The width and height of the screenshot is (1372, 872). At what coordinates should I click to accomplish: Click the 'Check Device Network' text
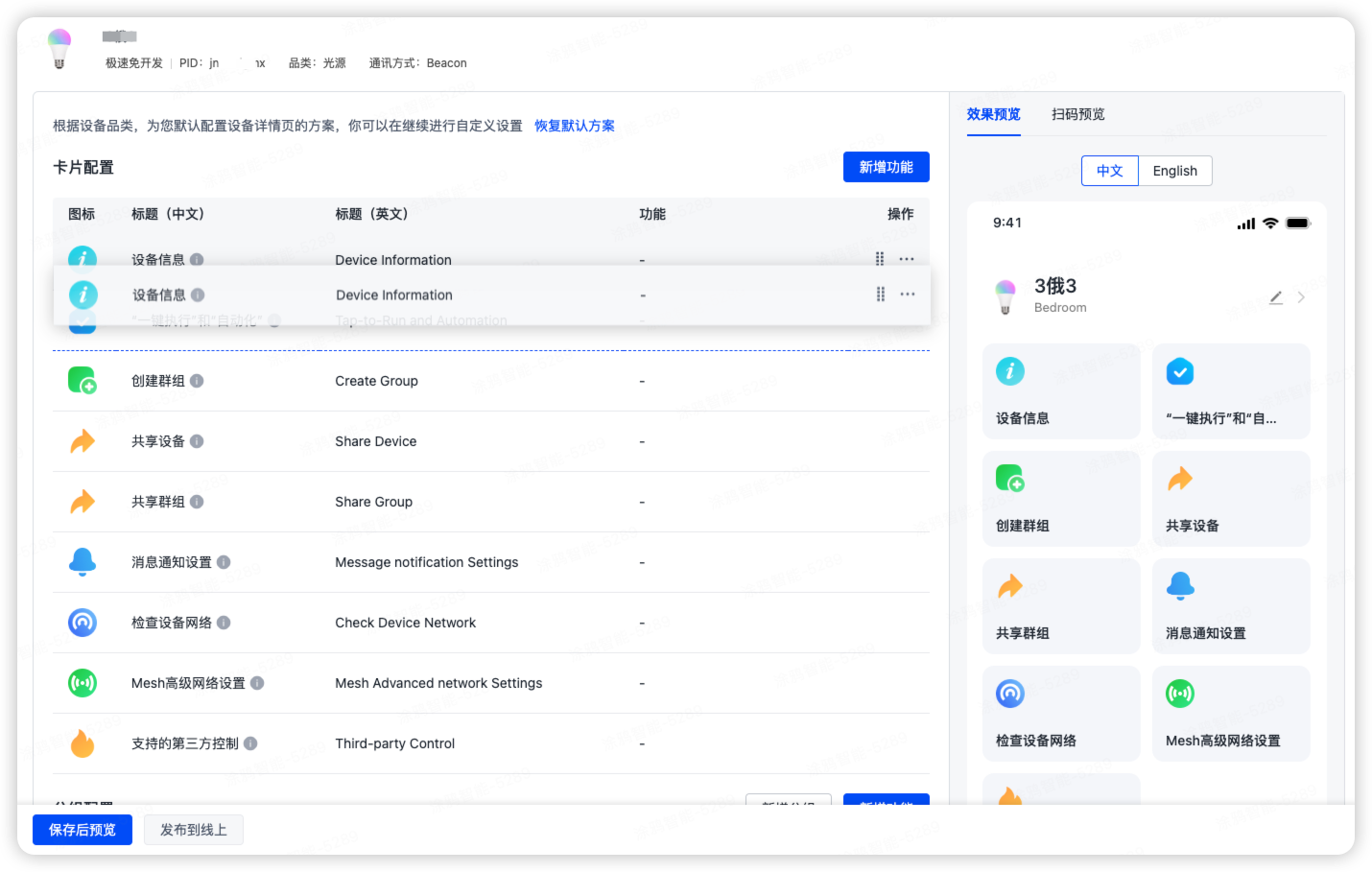[x=406, y=623]
